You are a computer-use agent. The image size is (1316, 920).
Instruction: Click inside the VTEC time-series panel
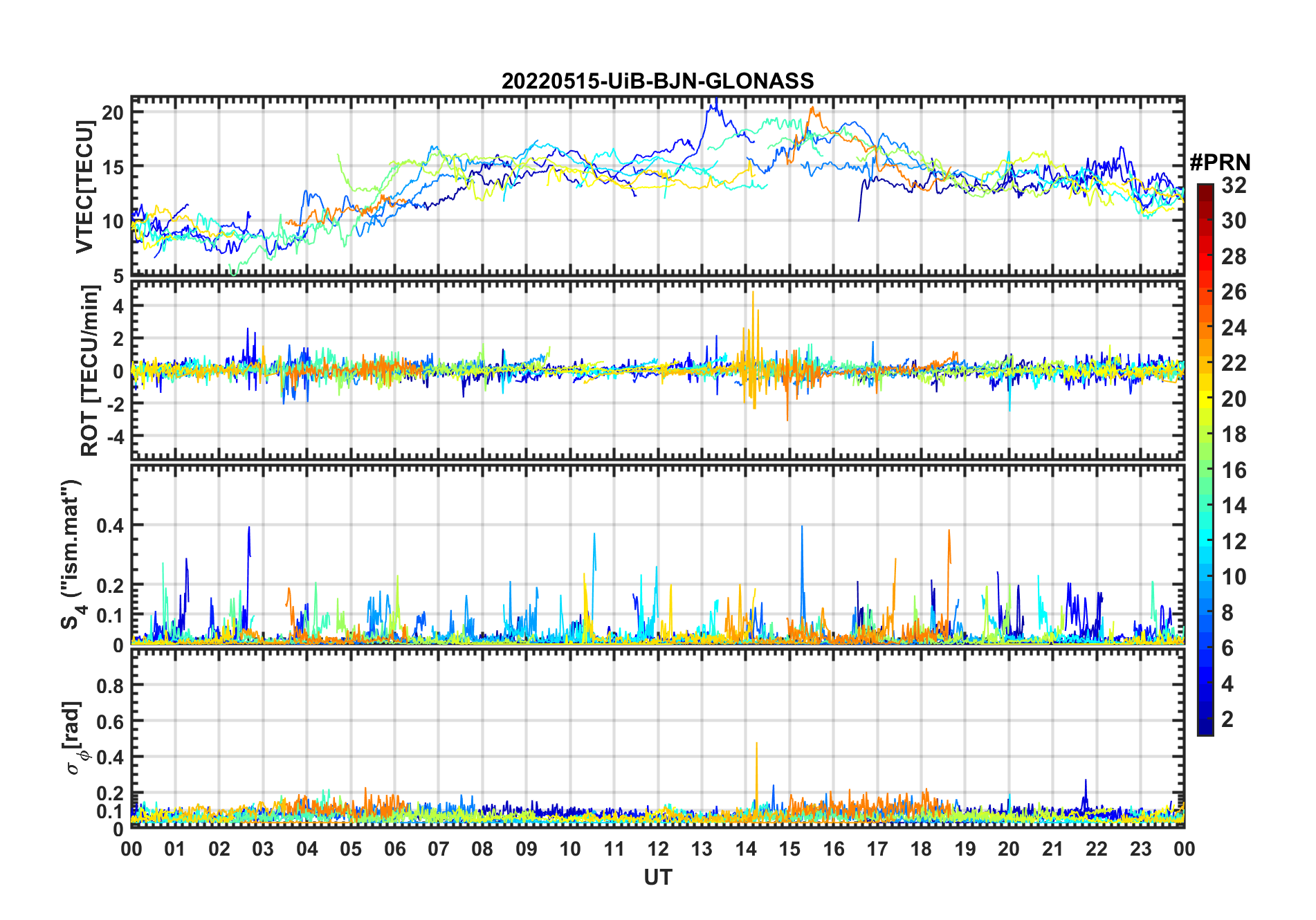coord(657,186)
